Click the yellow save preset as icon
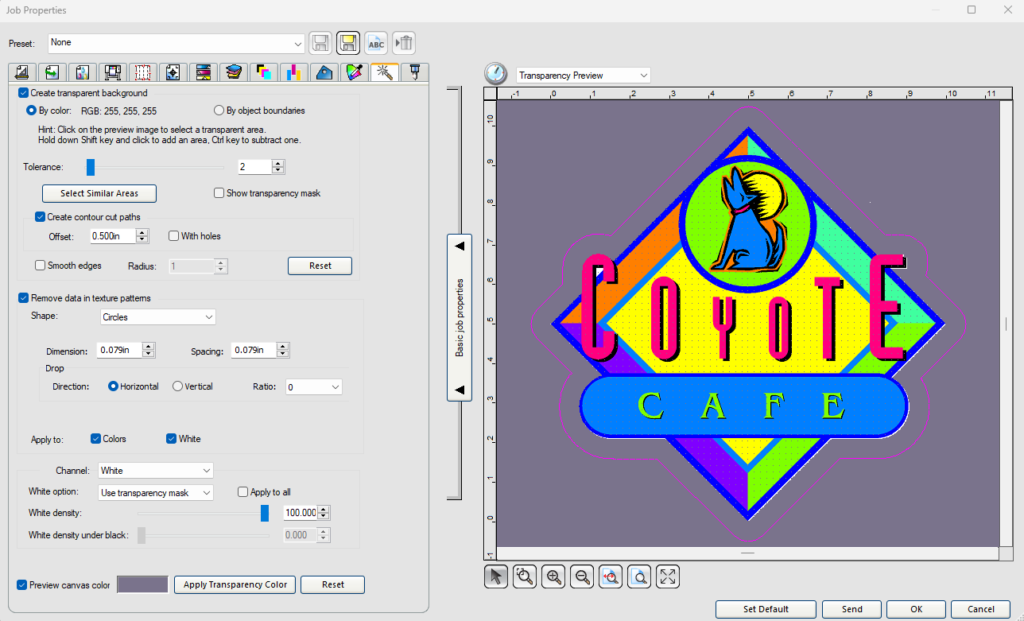 pos(348,43)
